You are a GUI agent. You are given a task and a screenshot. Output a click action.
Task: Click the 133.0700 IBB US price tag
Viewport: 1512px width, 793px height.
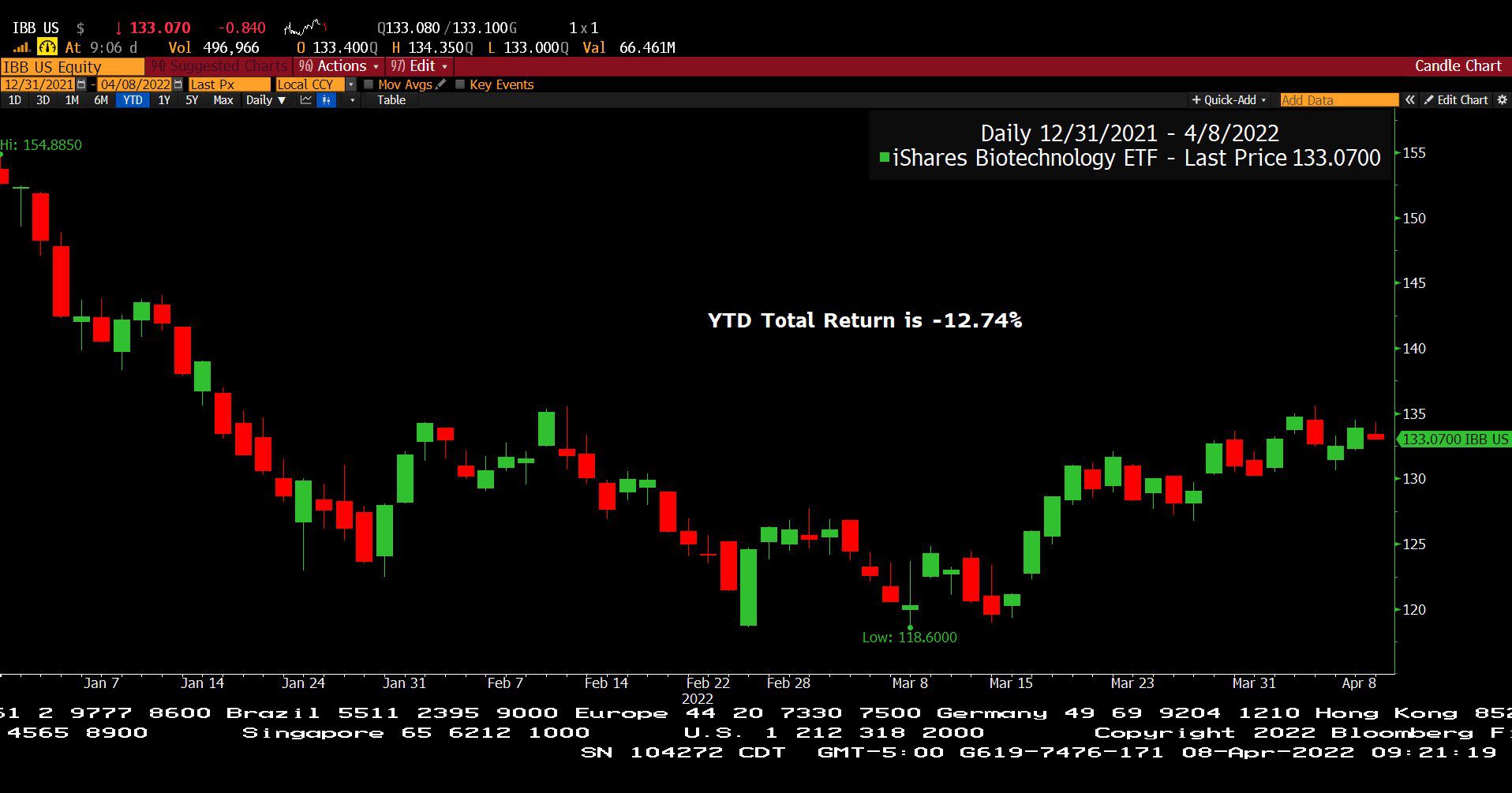click(1454, 440)
